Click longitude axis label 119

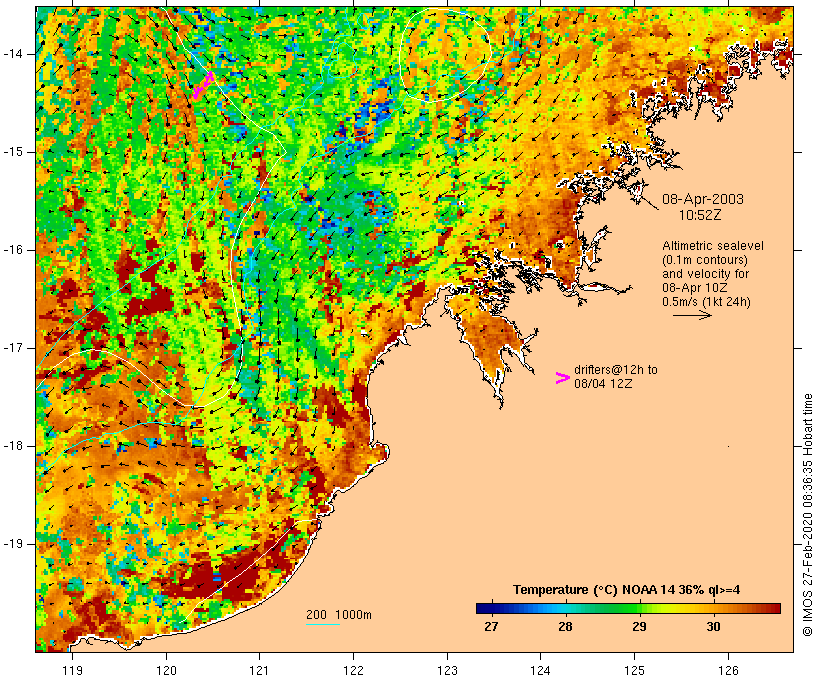(72, 670)
